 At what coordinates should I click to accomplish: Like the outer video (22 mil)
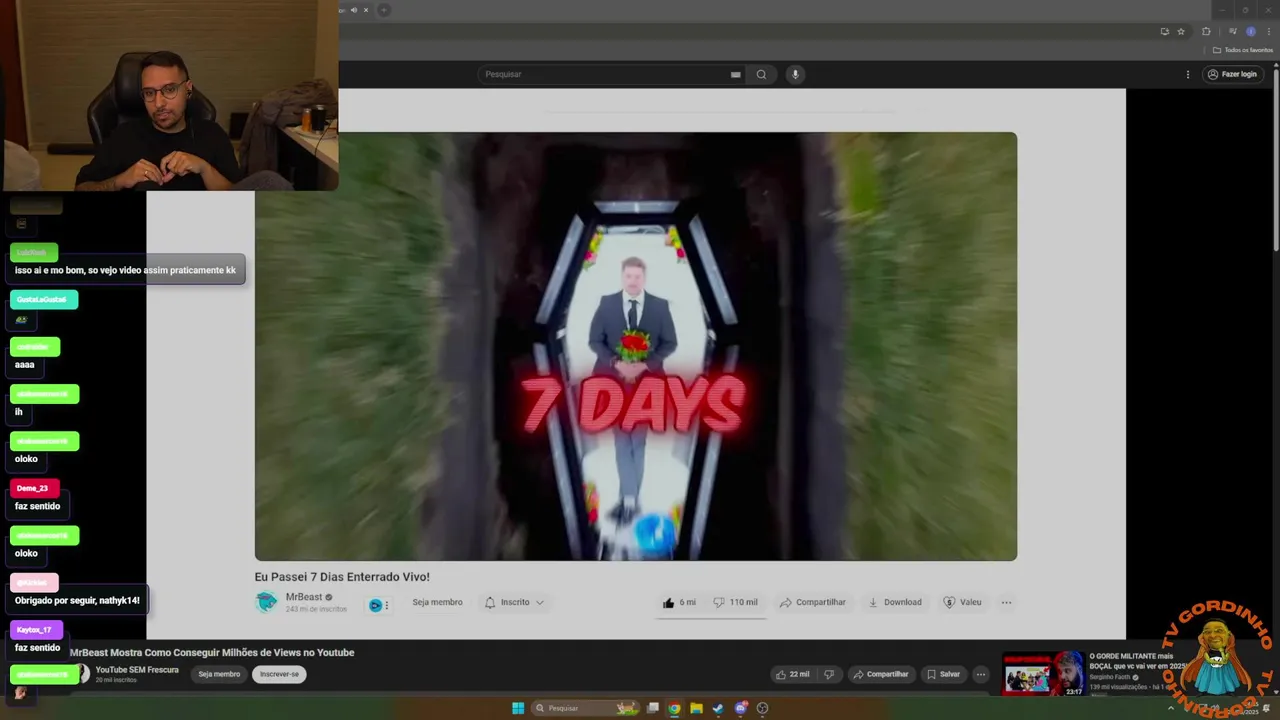coord(792,674)
